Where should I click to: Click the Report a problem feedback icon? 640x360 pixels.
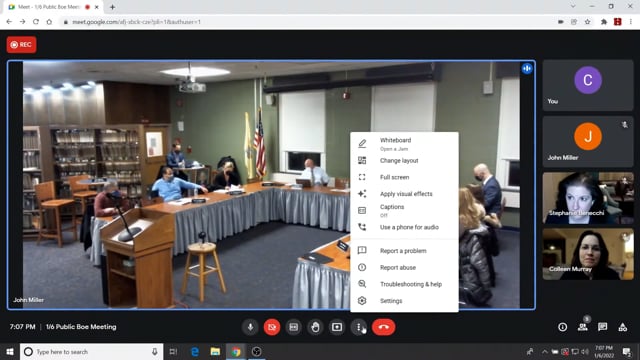coord(362,251)
